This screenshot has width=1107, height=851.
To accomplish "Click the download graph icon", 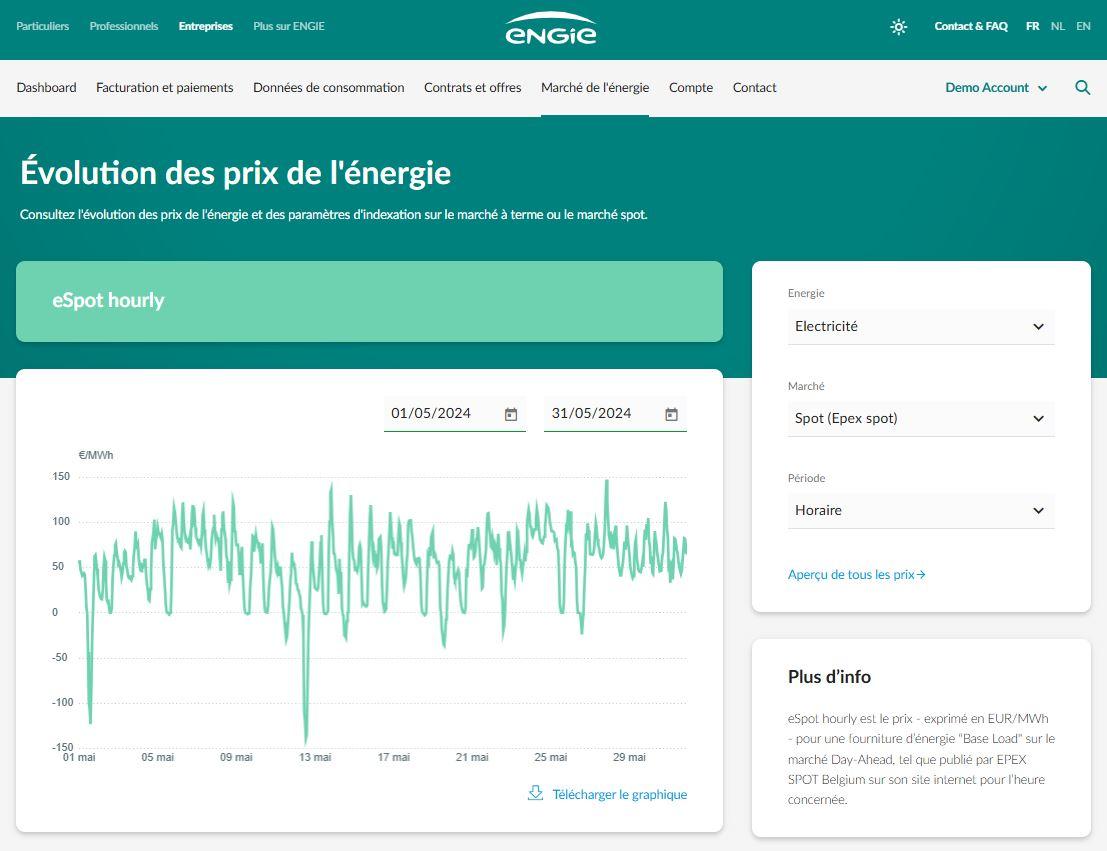I will coord(536,793).
